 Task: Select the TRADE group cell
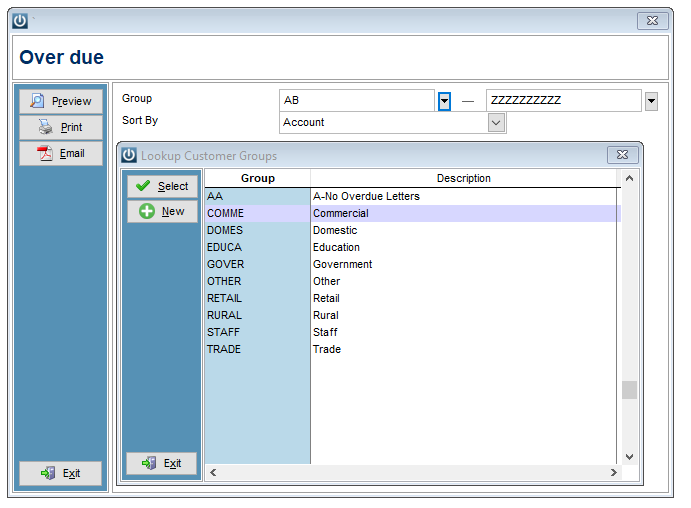[x=258, y=349]
